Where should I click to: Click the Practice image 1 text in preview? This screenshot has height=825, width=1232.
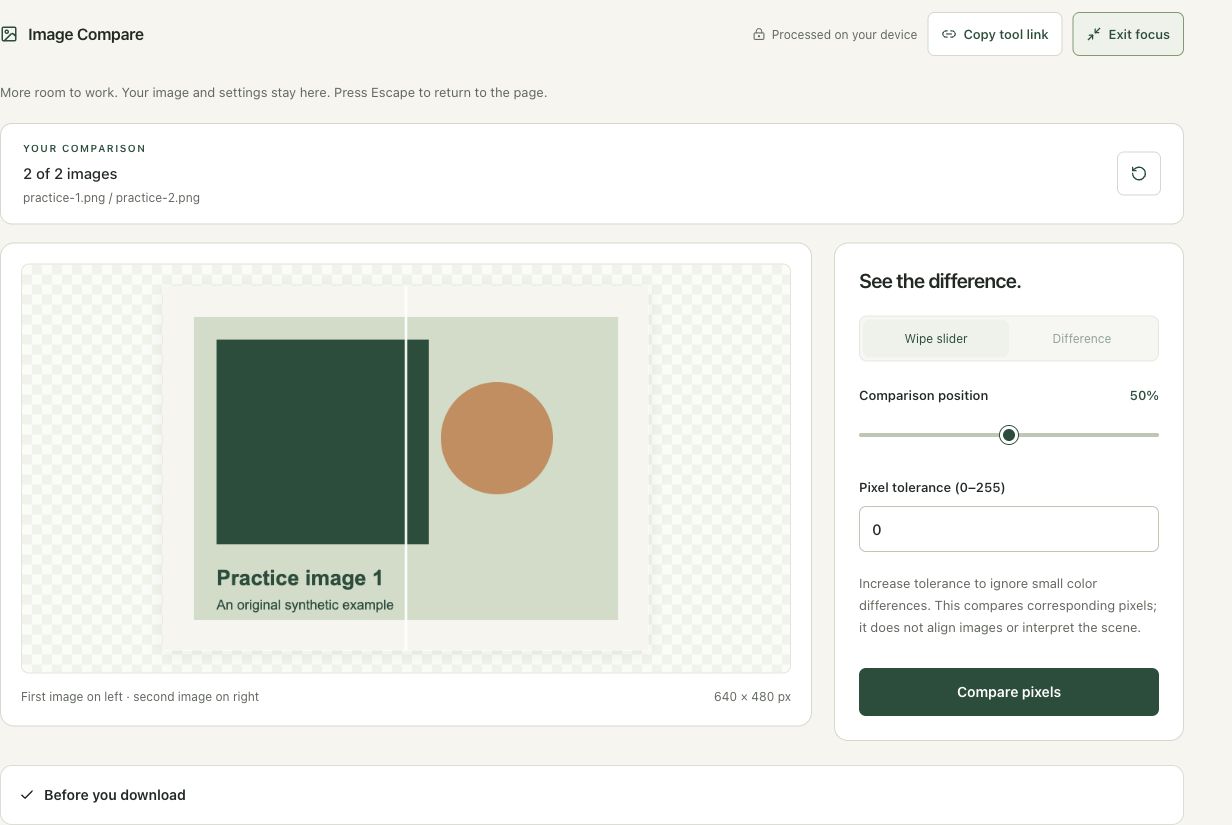coord(299,578)
